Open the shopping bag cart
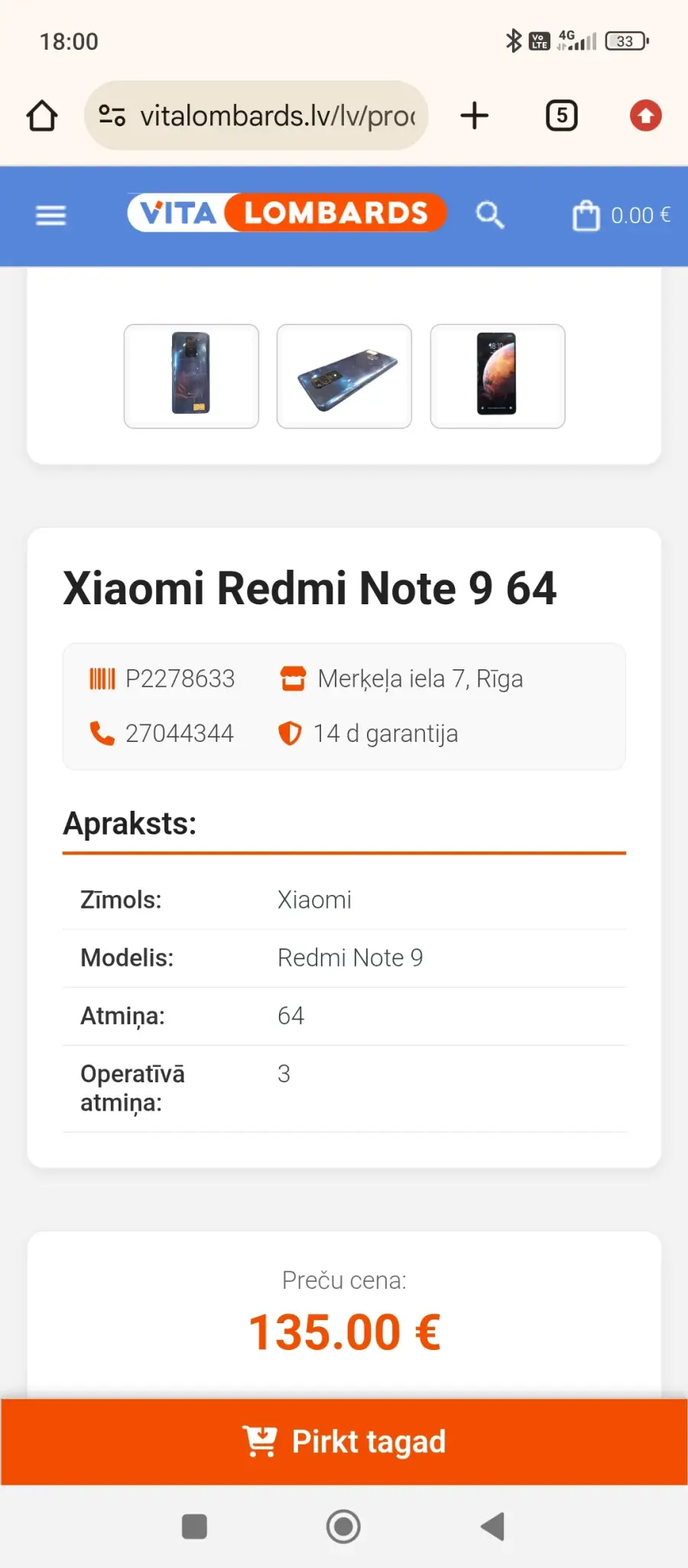 coord(586,216)
